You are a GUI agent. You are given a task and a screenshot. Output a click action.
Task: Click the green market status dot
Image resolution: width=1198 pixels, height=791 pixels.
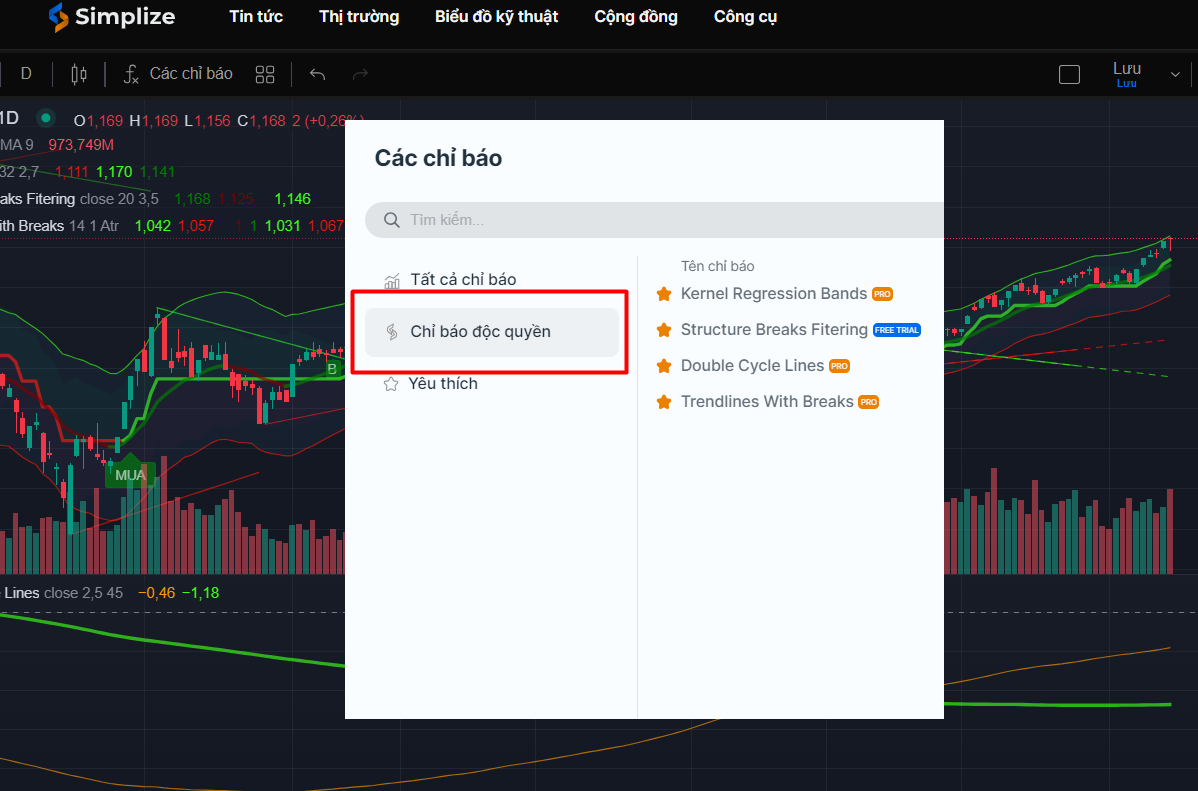(x=45, y=118)
